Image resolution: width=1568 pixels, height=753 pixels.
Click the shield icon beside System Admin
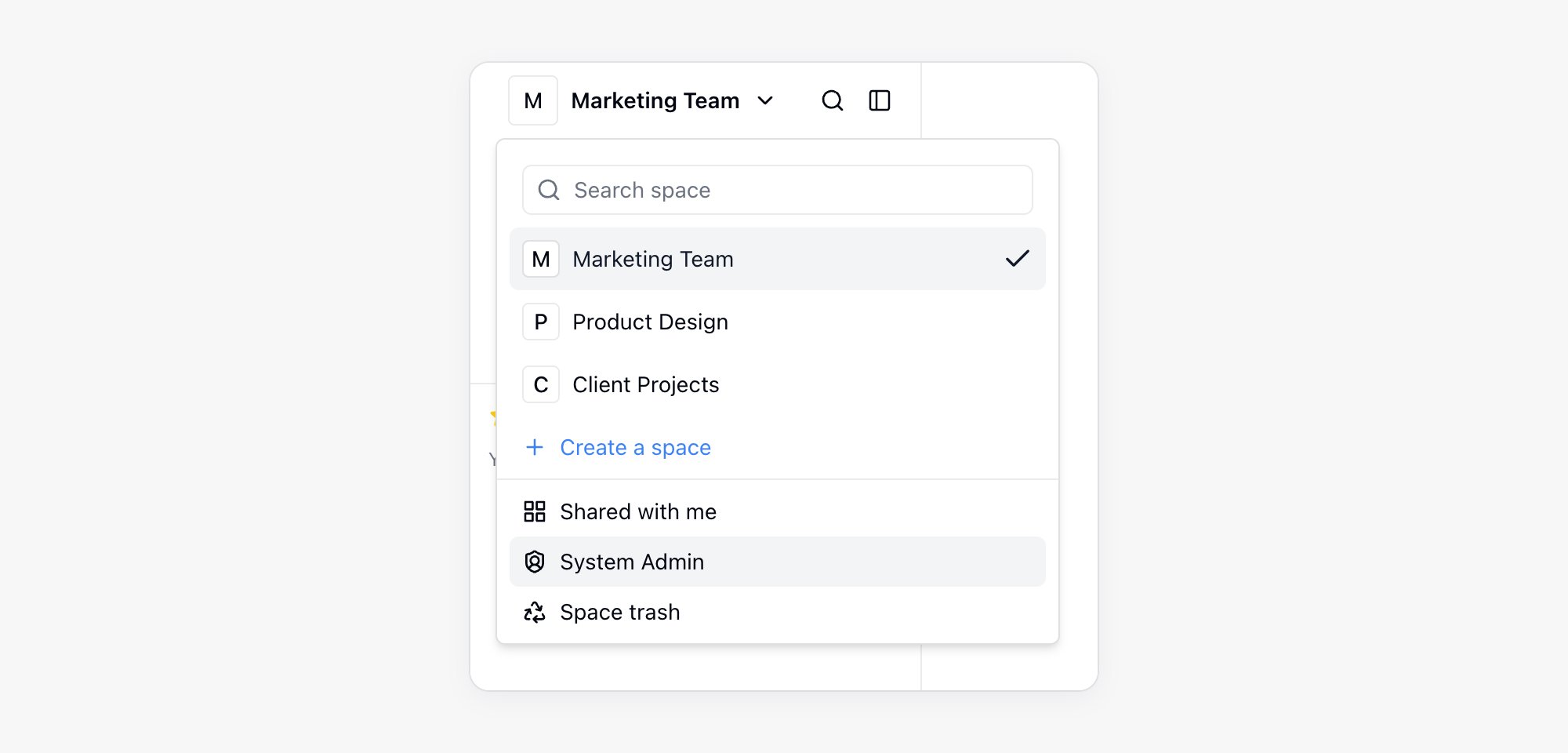click(535, 562)
